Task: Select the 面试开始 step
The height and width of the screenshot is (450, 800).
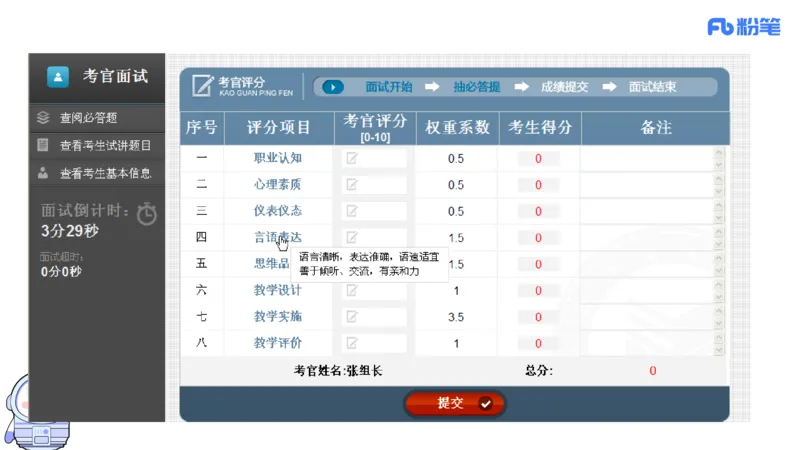Action: [389, 87]
